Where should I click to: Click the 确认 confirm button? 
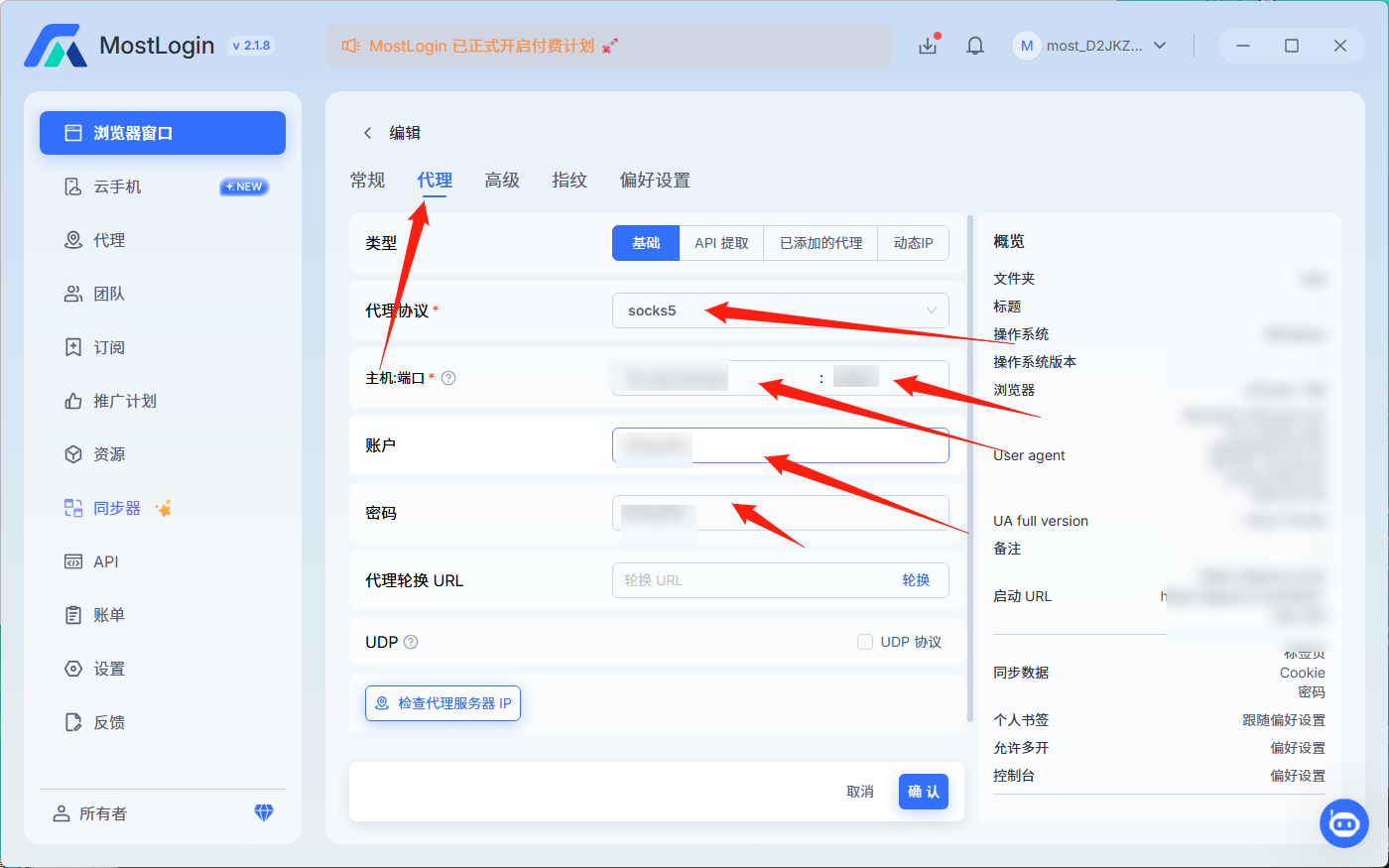[x=924, y=792]
